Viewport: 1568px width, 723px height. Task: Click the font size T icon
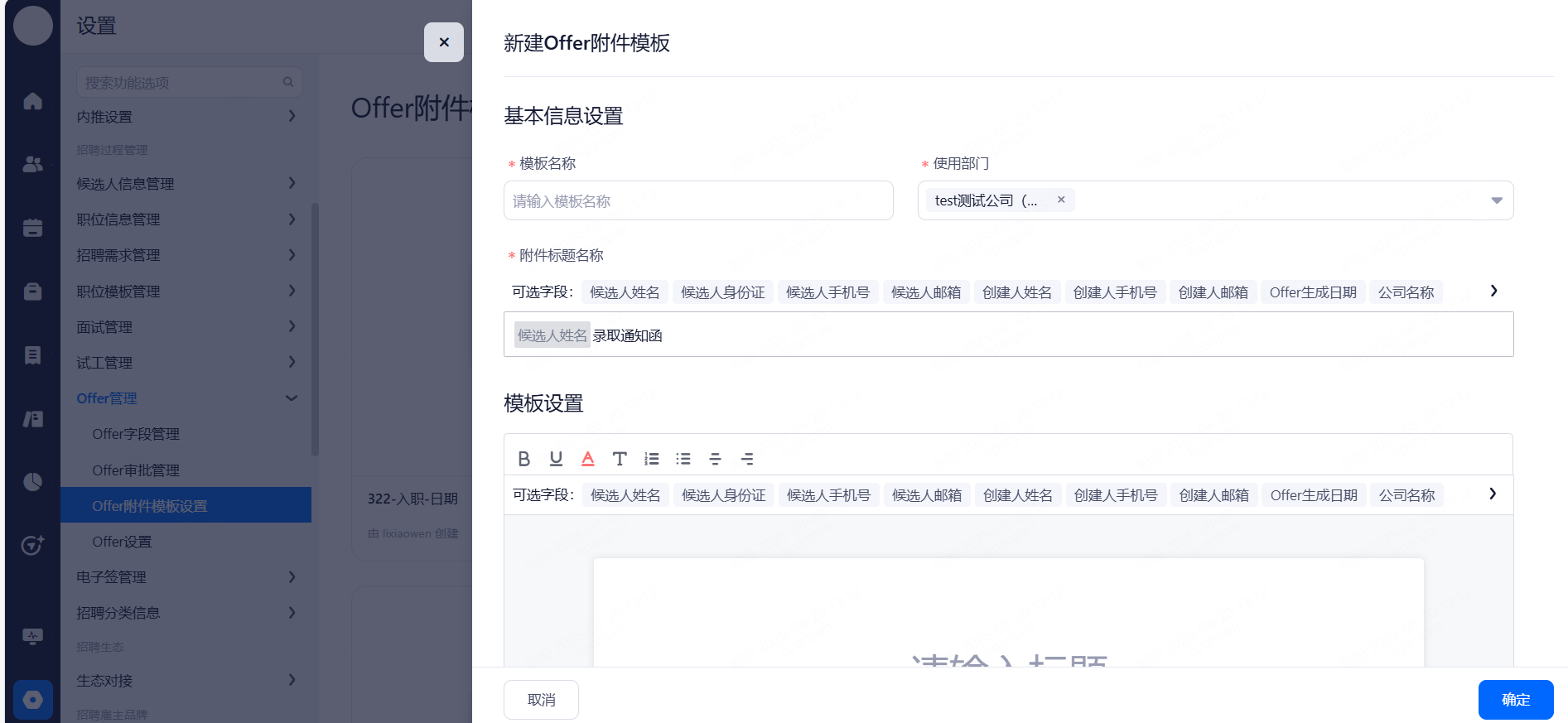tap(619, 459)
